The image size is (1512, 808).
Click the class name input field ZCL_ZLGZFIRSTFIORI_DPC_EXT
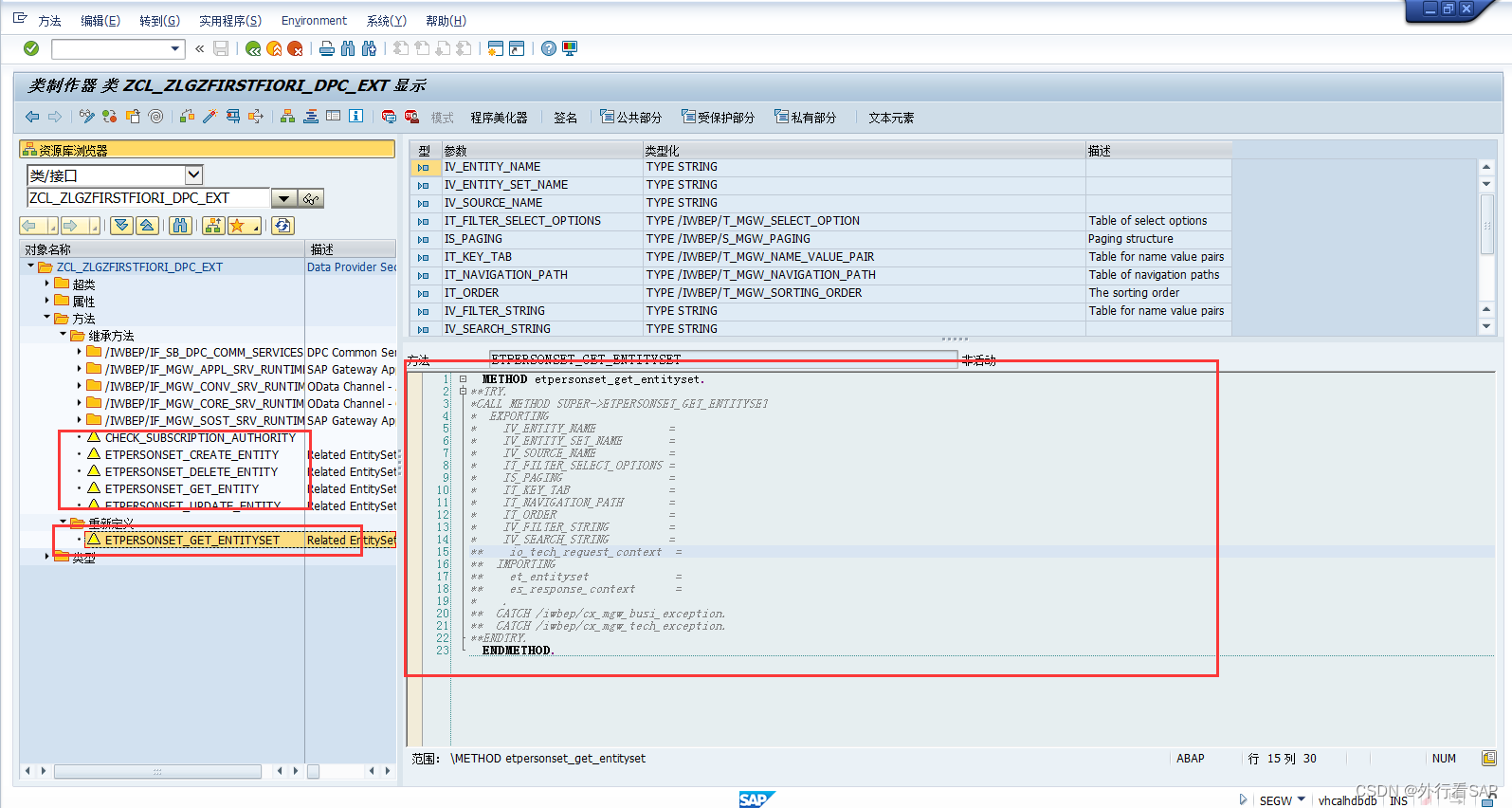(x=149, y=198)
